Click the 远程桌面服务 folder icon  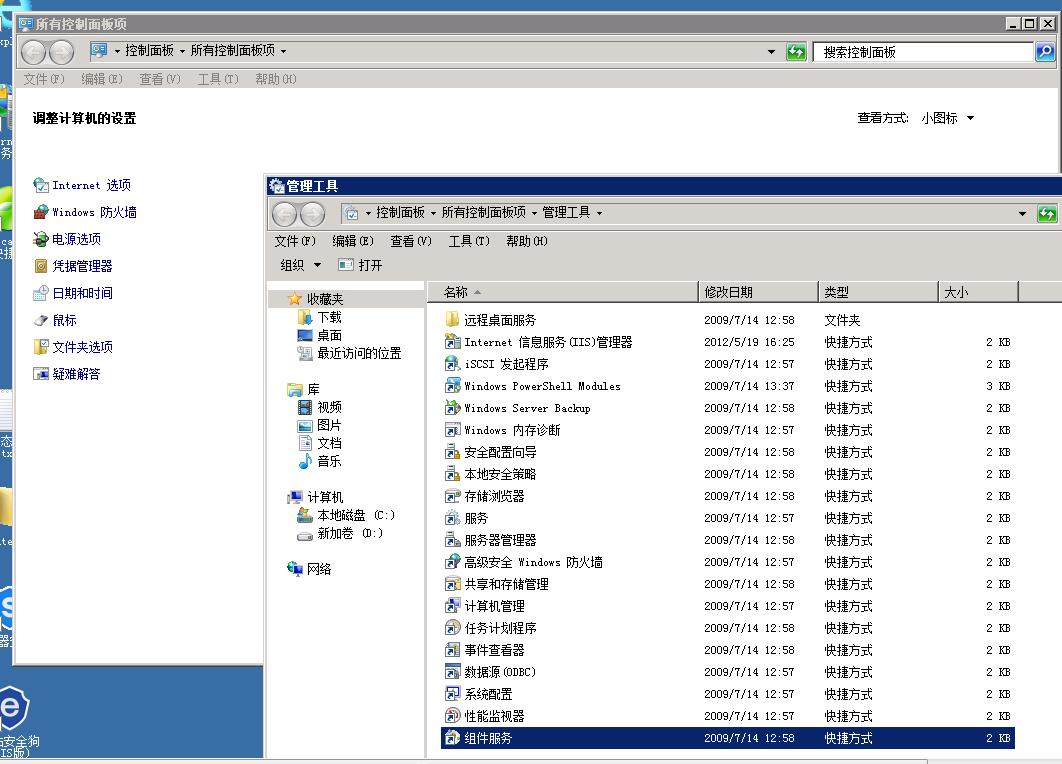[452, 320]
